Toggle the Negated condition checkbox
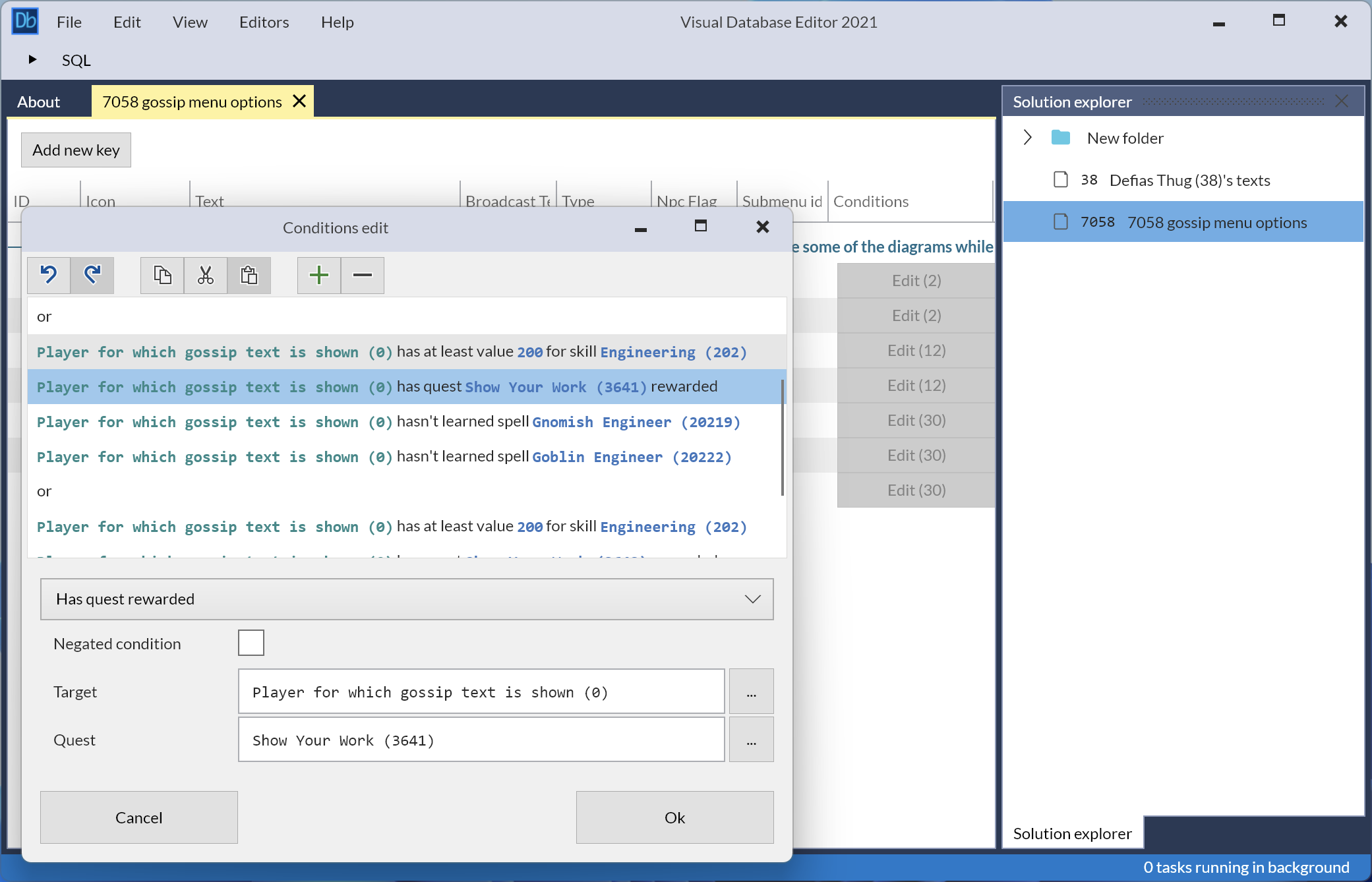This screenshot has height=882, width=1372. [251, 643]
